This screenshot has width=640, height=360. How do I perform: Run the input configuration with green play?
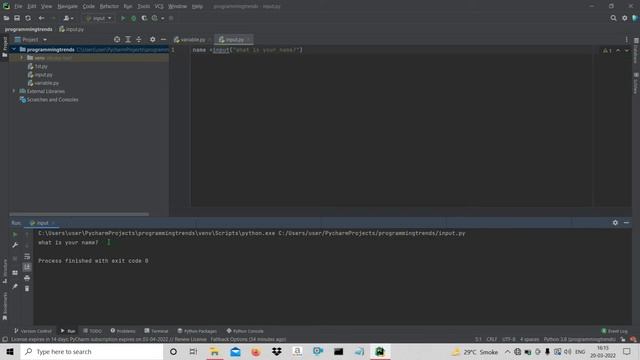[123, 18]
